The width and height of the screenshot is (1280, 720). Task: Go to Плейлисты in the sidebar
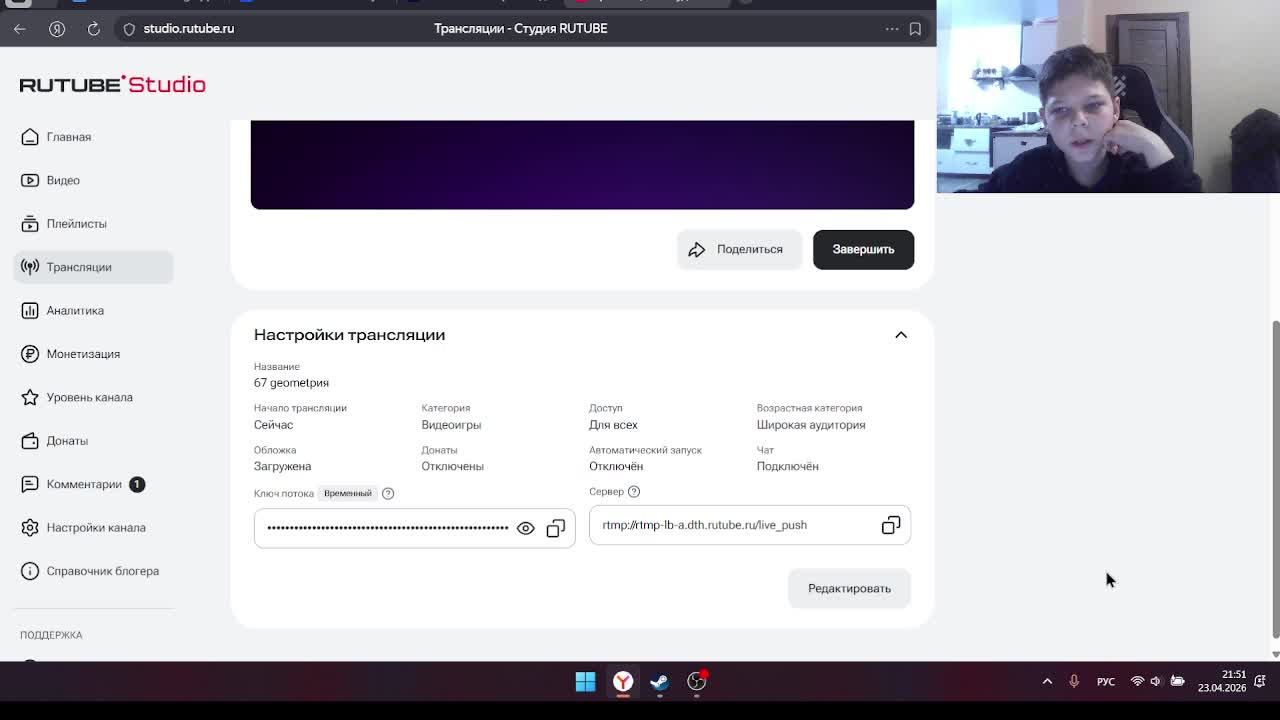pyautogui.click(x=93, y=224)
